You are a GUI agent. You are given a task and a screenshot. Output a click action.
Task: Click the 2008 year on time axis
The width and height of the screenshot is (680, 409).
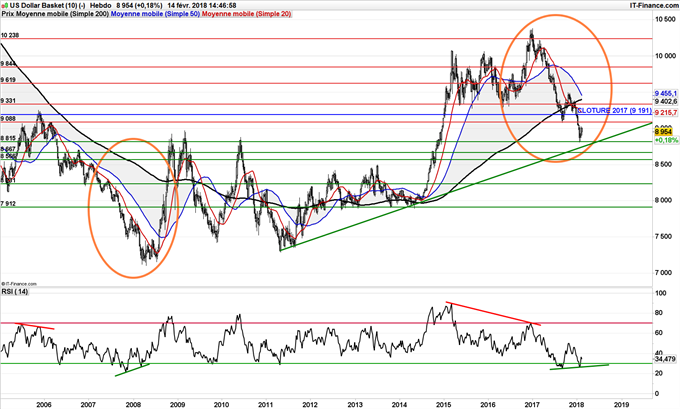tap(133, 405)
